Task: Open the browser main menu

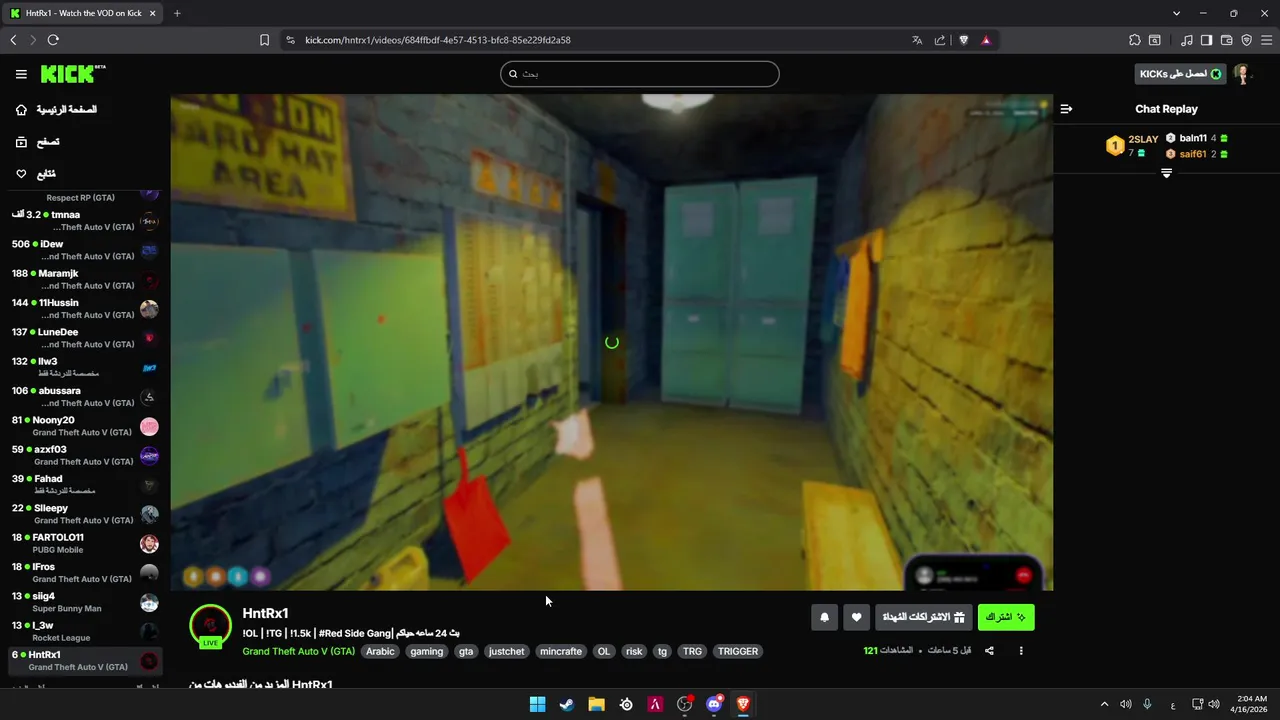Action: click(1266, 40)
